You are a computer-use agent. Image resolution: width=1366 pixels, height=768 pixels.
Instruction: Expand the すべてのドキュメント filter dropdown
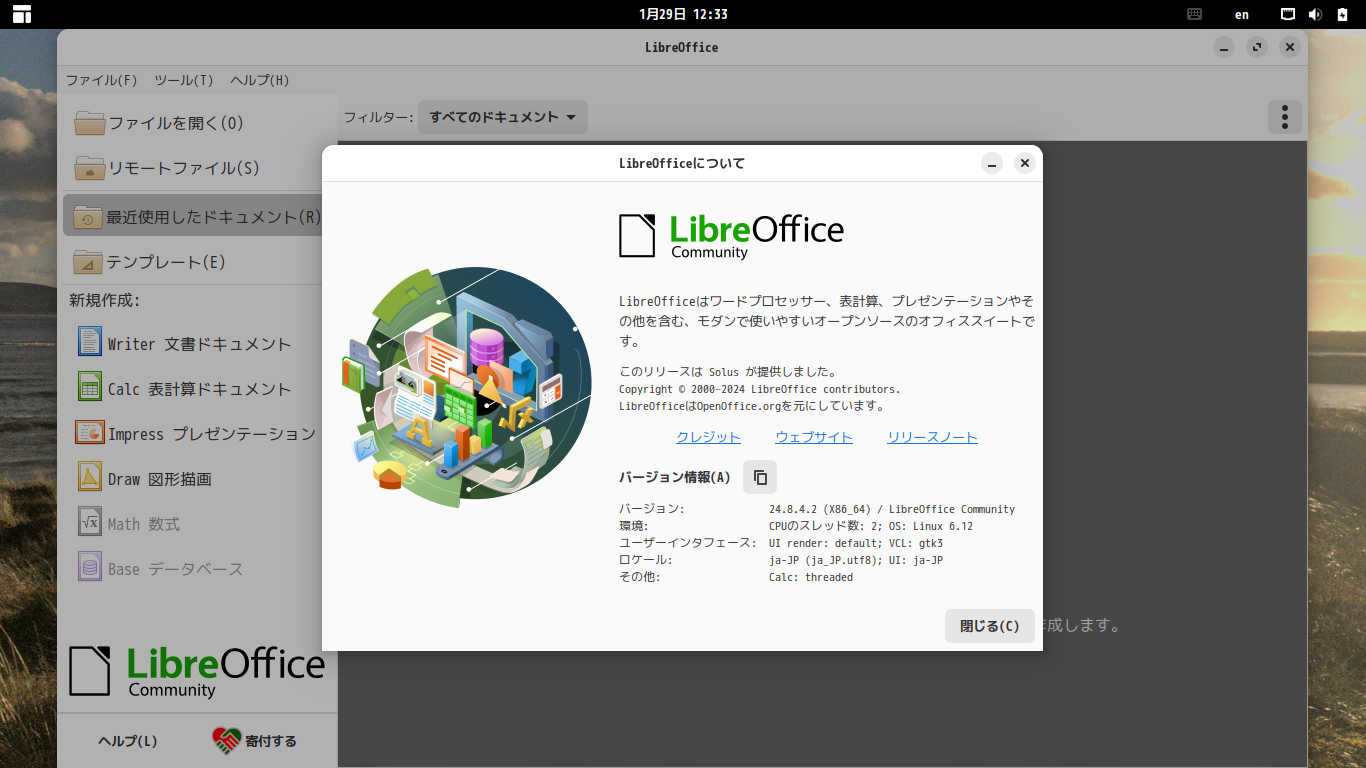[x=503, y=117]
